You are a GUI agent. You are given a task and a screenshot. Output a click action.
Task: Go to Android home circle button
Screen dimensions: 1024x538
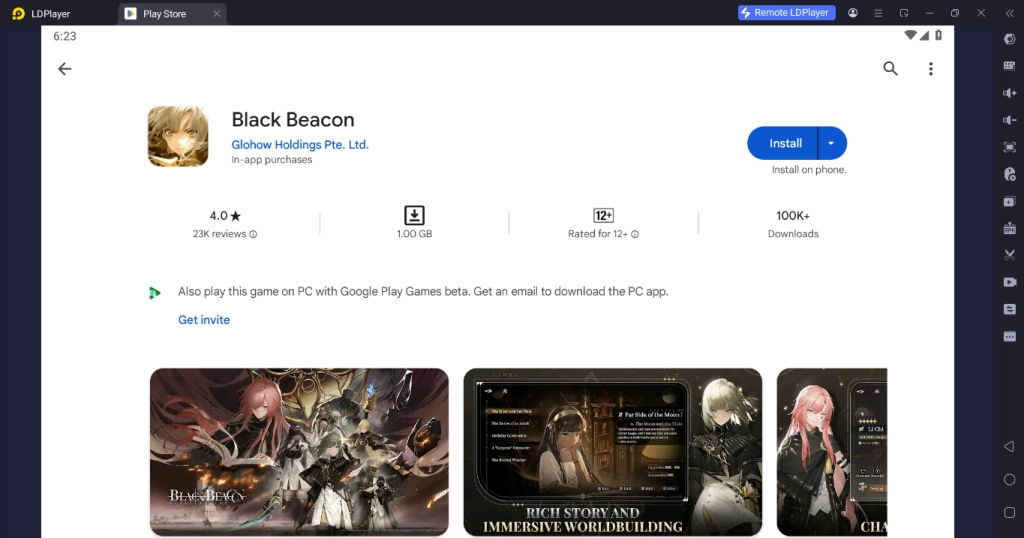coord(1010,480)
